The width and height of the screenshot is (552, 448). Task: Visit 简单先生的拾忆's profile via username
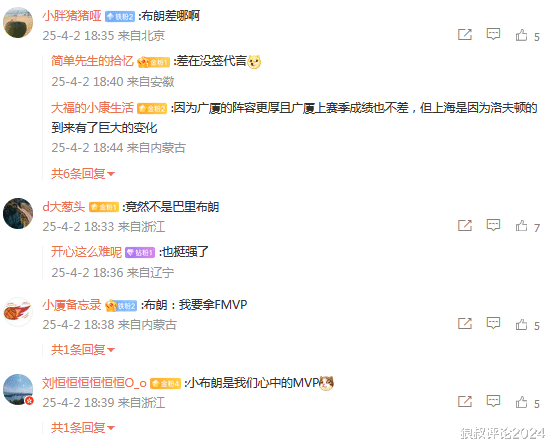pos(93,61)
